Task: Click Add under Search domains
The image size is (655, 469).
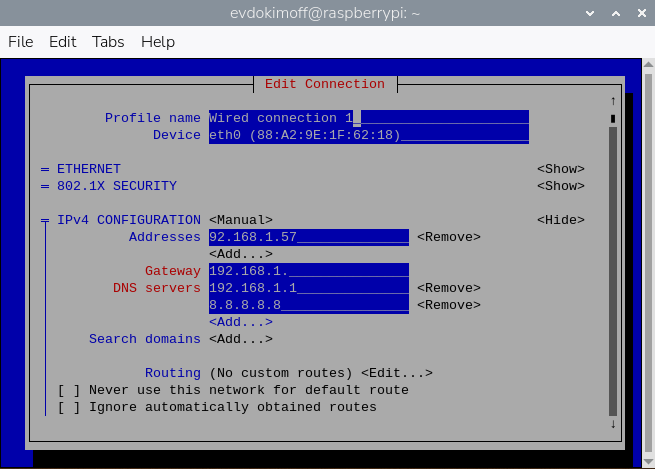Action: [240, 339]
